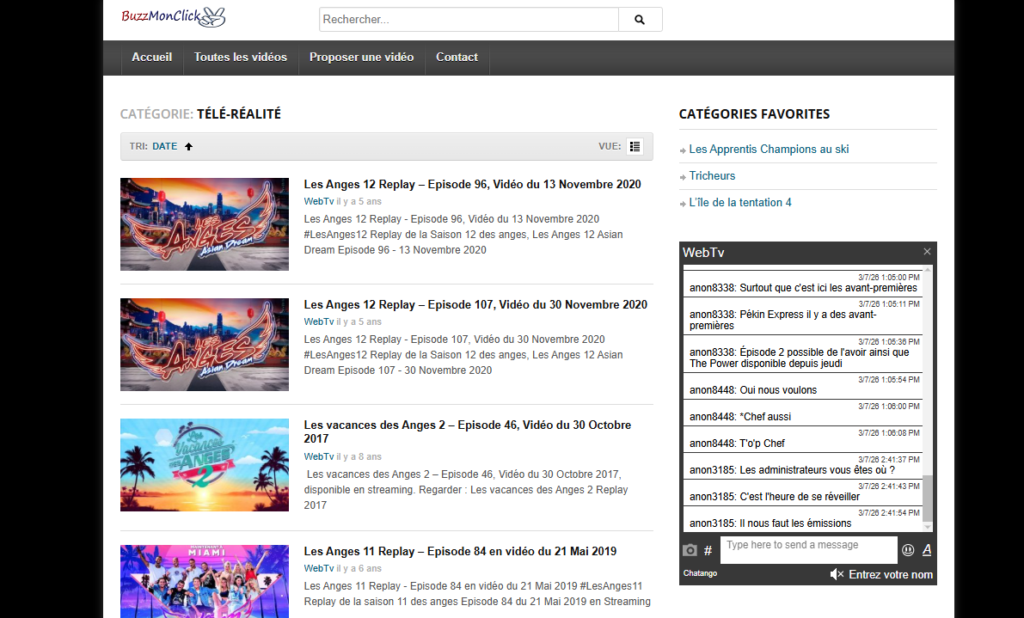This screenshot has height=618, width=1024.
Task: Open the Tricheurs category link
Action: 712,176
